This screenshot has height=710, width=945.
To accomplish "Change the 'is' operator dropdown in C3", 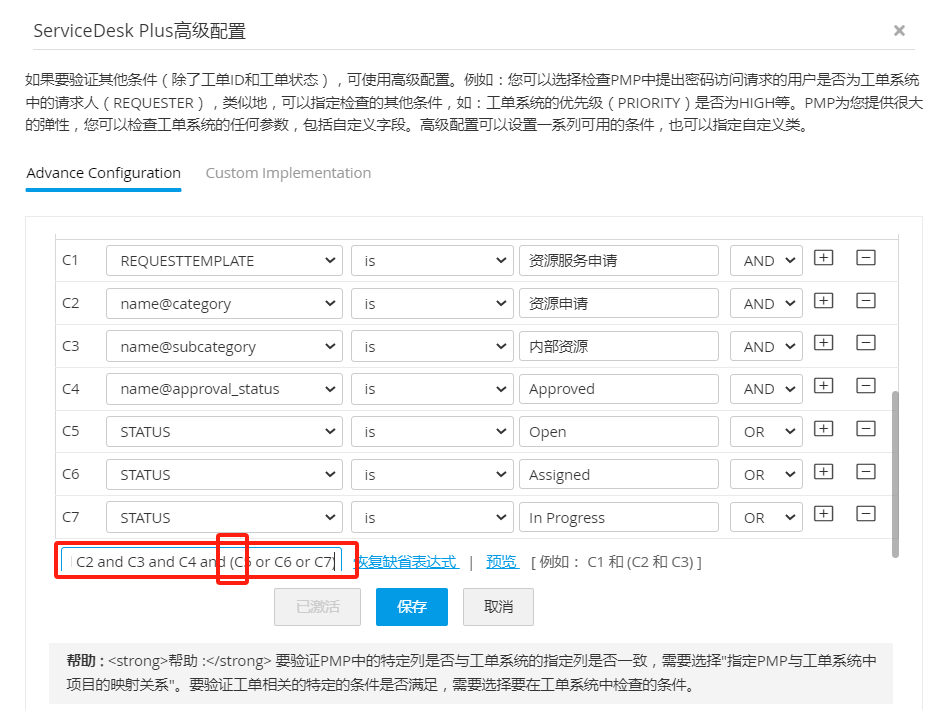I will [x=432, y=346].
